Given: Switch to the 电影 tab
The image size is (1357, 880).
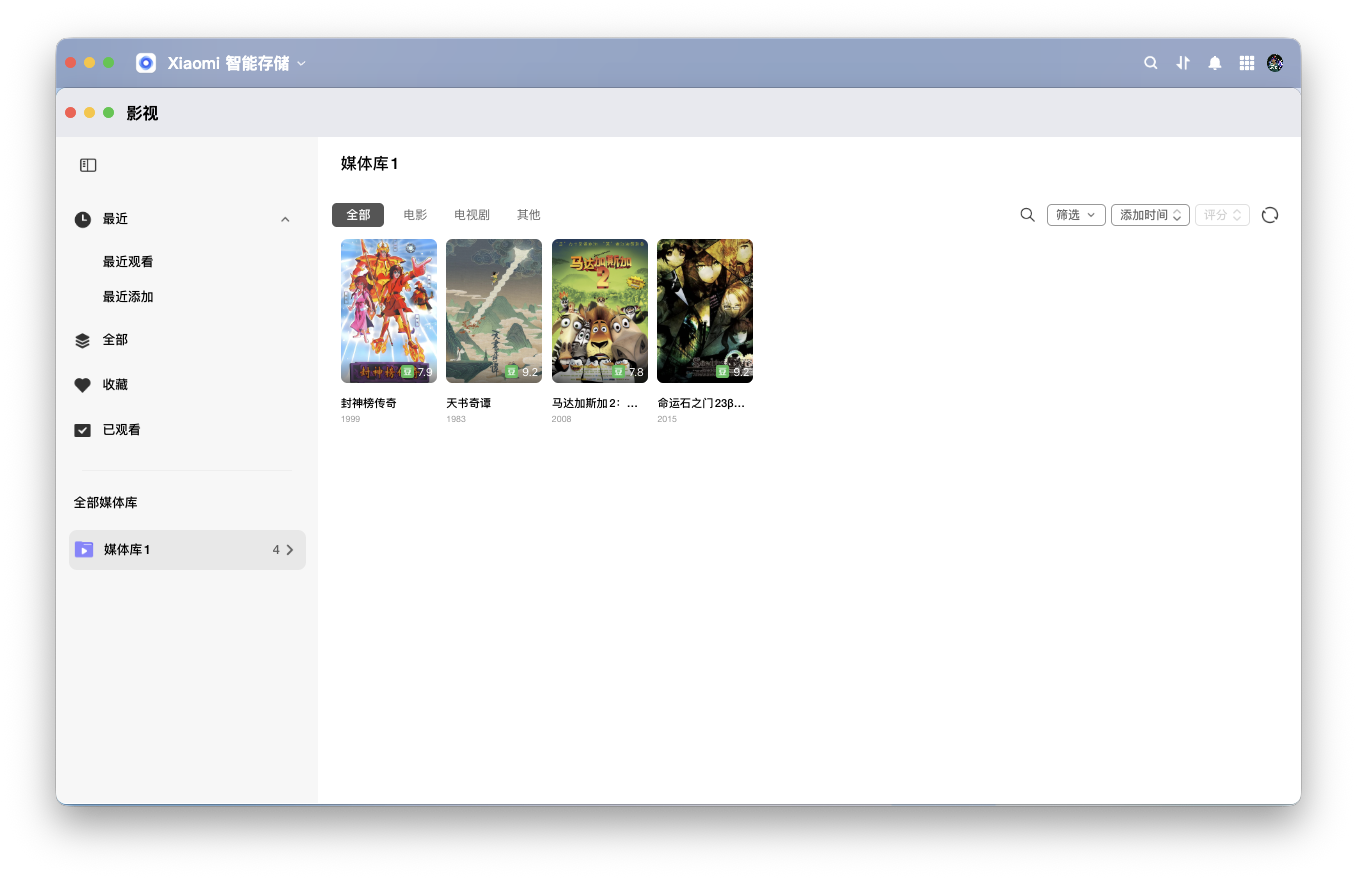Looking at the screenshot, I should (415, 215).
